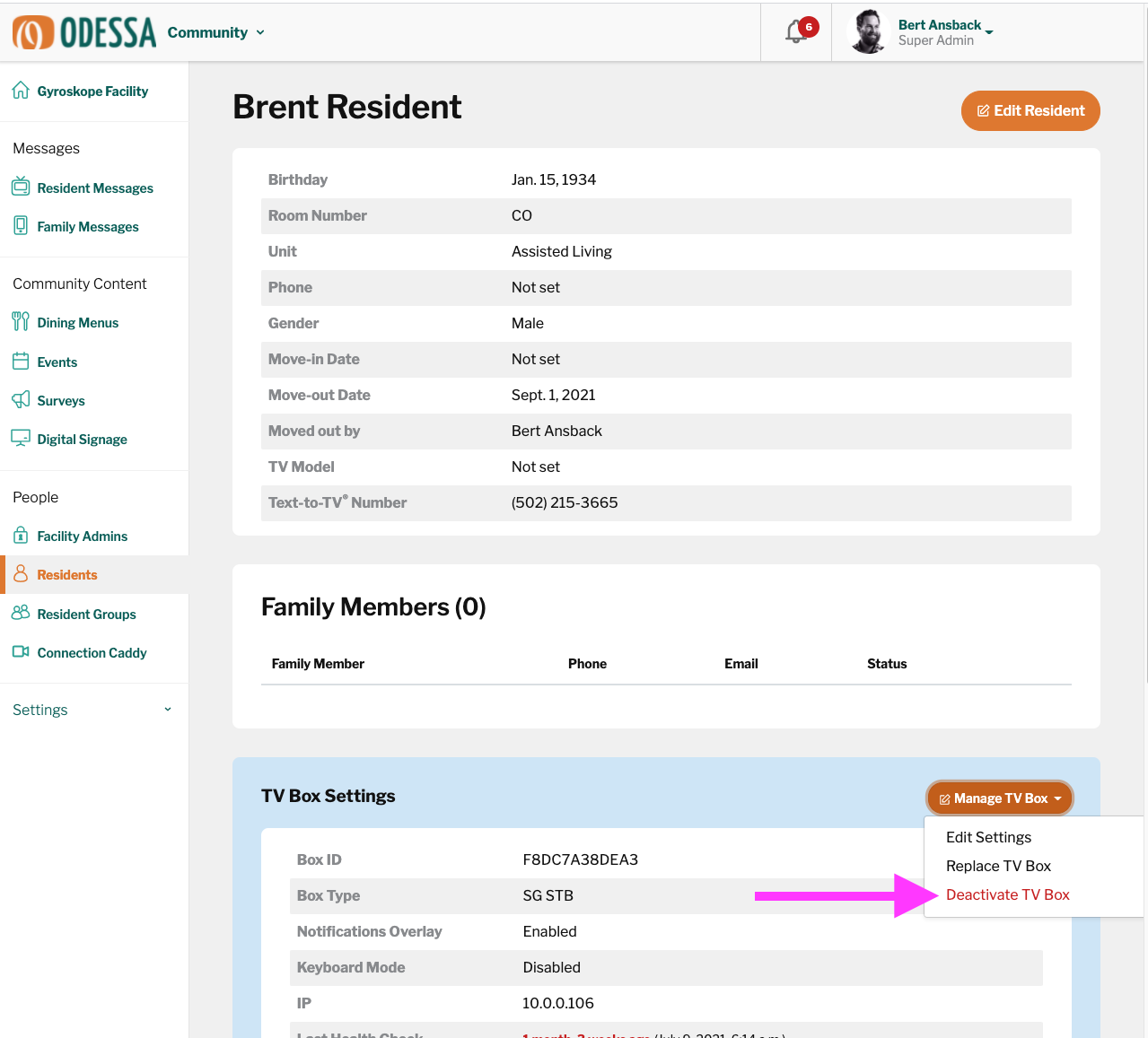Click Bert Ansback's profile avatar

[868, 32]
